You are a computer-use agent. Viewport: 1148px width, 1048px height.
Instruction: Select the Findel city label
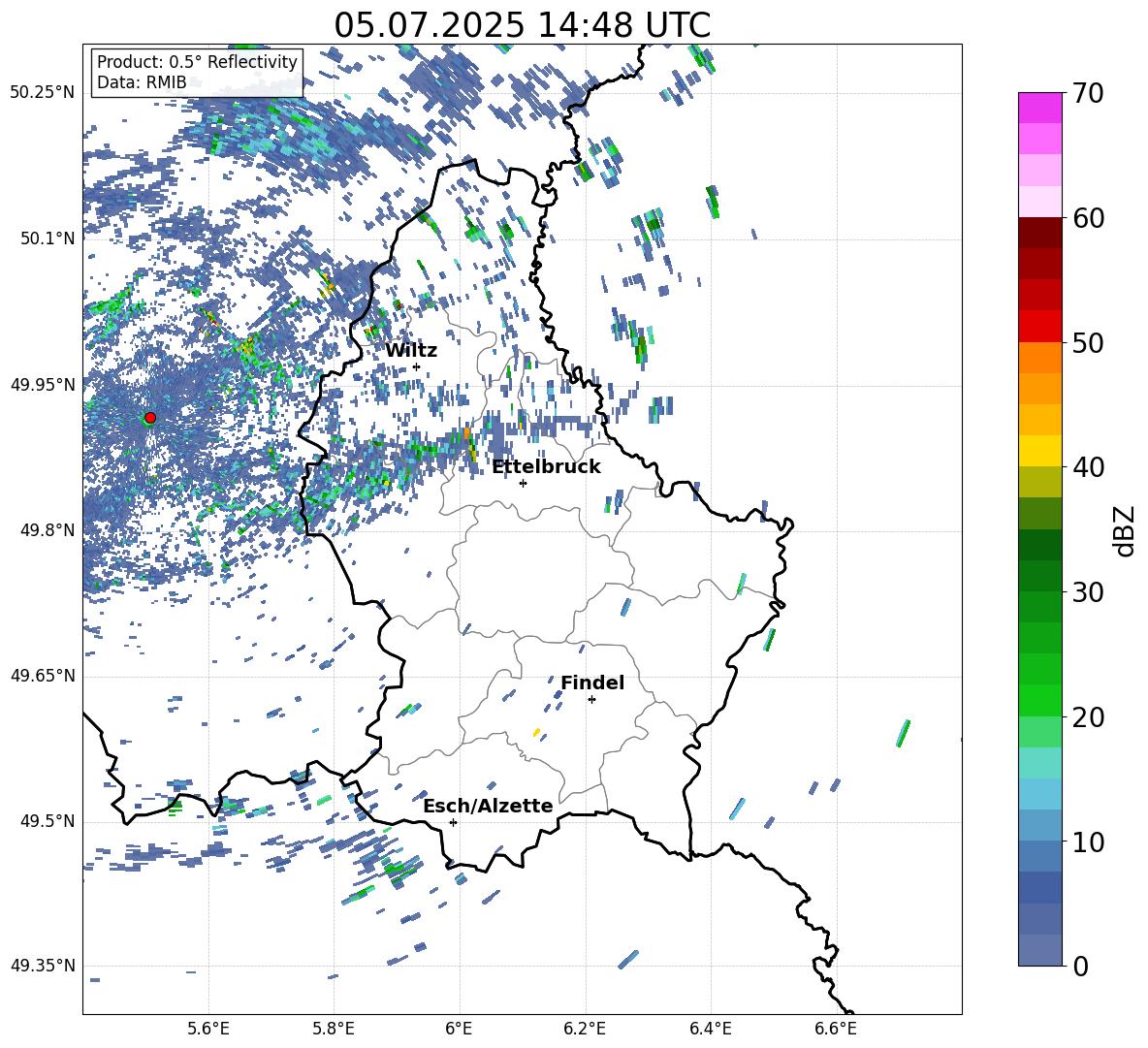[x=592, y=683]
